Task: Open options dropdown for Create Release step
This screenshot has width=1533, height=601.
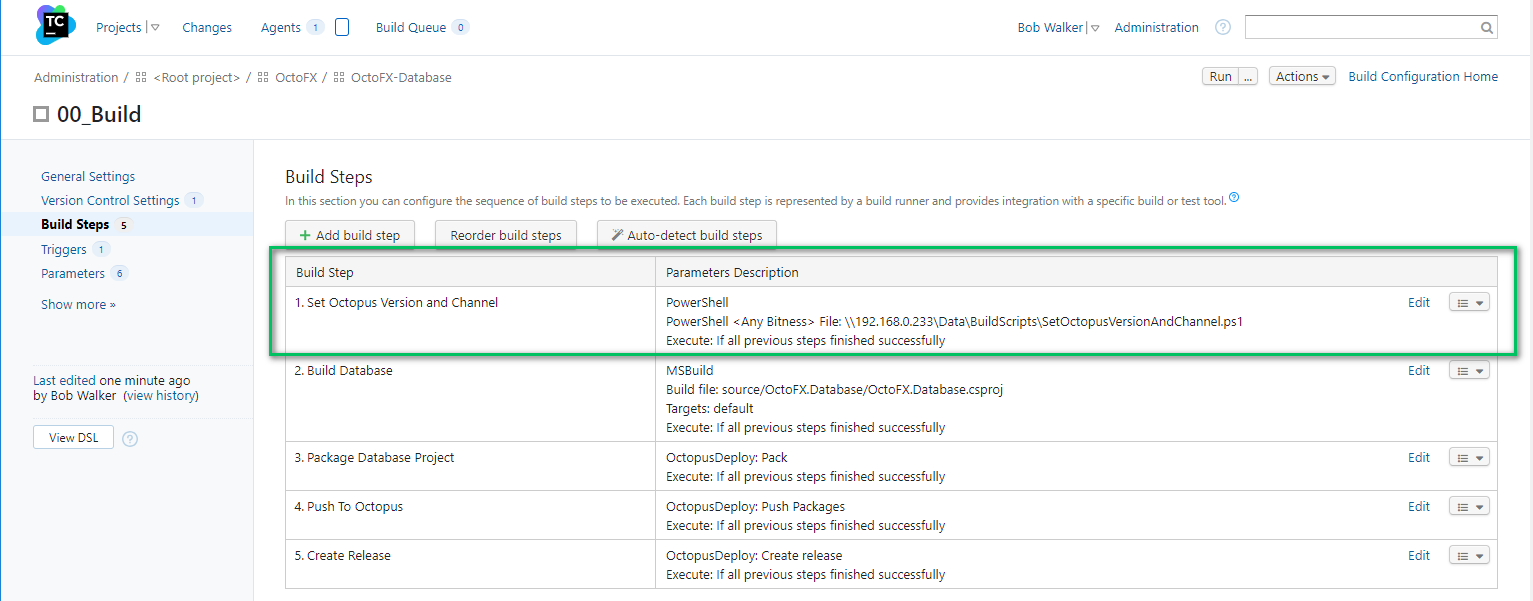Action: (1468, 556)
